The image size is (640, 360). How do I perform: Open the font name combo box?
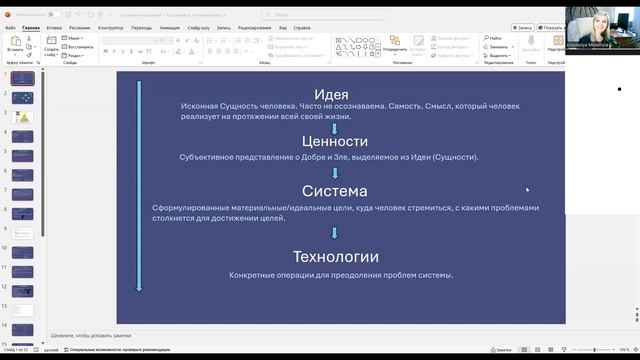coord(130,40)
